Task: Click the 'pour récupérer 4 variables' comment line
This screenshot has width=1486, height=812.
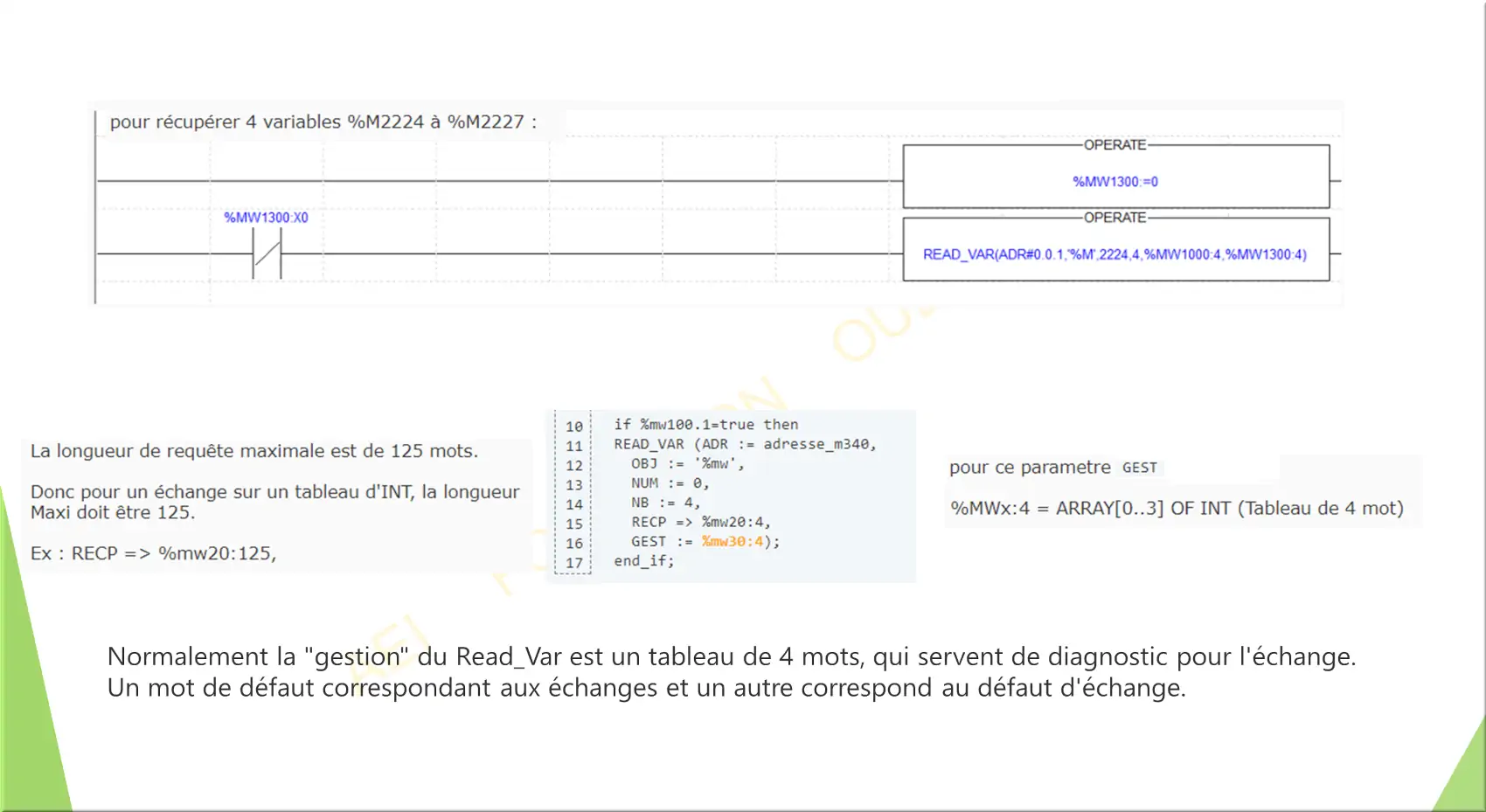Action: click(323, 121)
